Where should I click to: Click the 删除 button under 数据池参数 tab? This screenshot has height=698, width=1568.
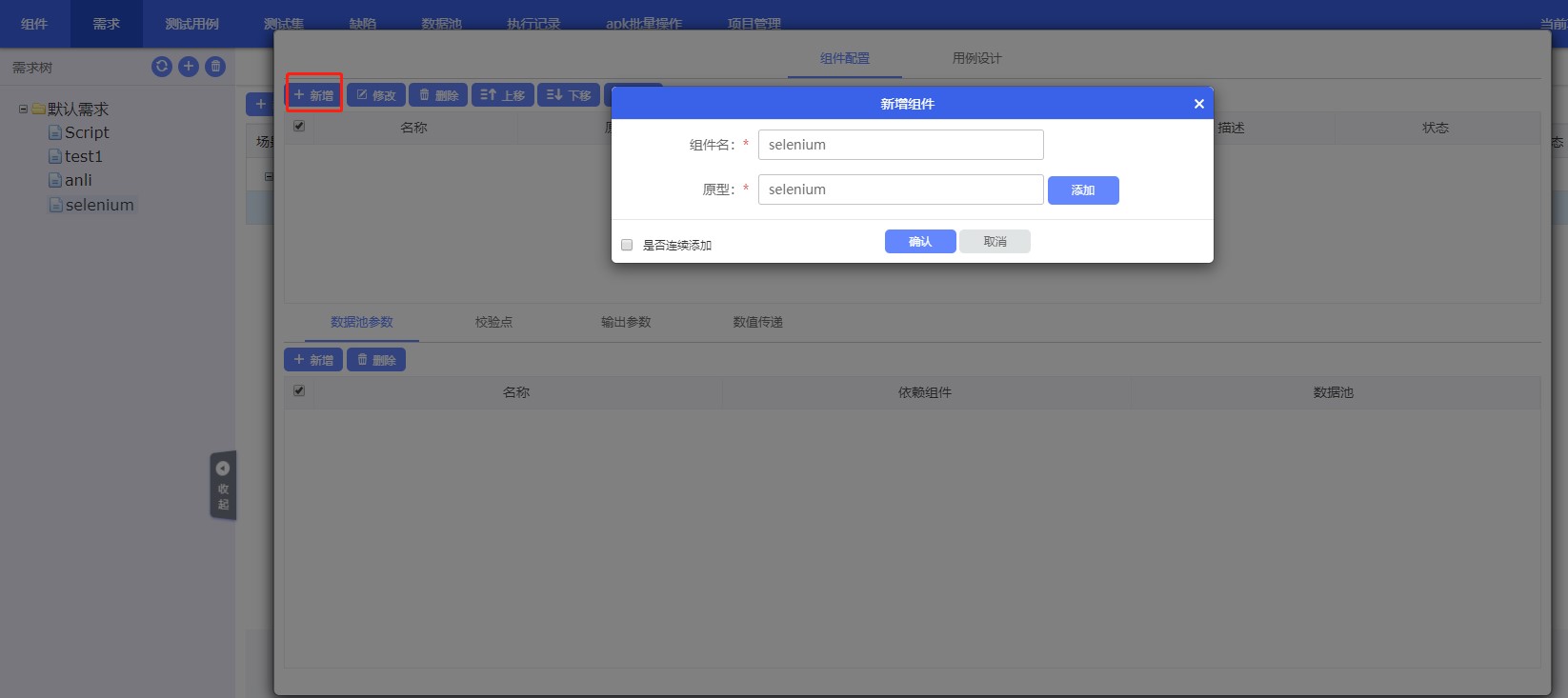(x=376, y=360)
